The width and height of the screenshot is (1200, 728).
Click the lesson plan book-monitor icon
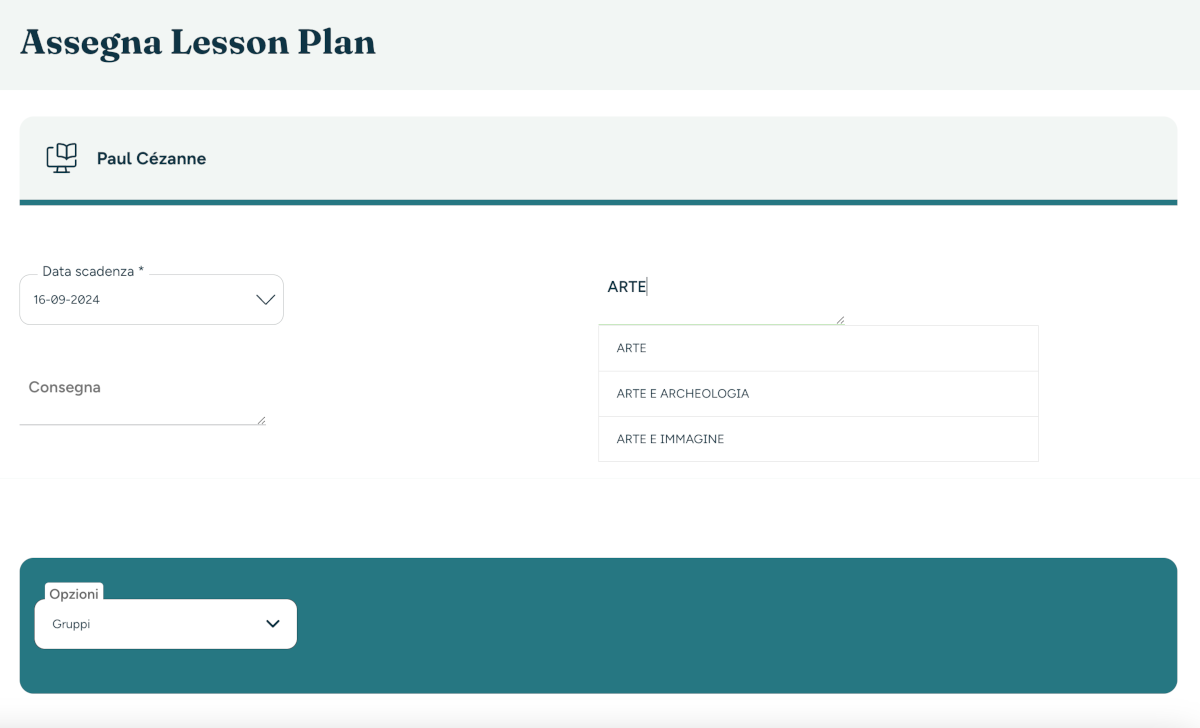click(x=62, y=158)
